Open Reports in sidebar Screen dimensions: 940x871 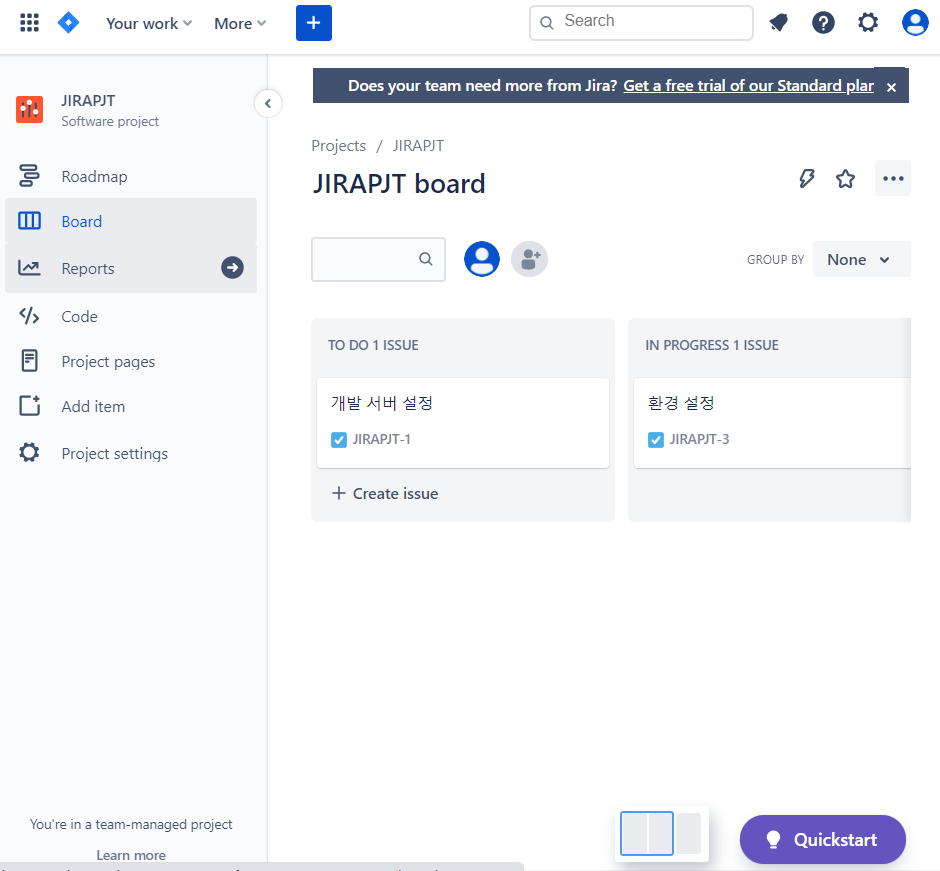tap(131, 268)
